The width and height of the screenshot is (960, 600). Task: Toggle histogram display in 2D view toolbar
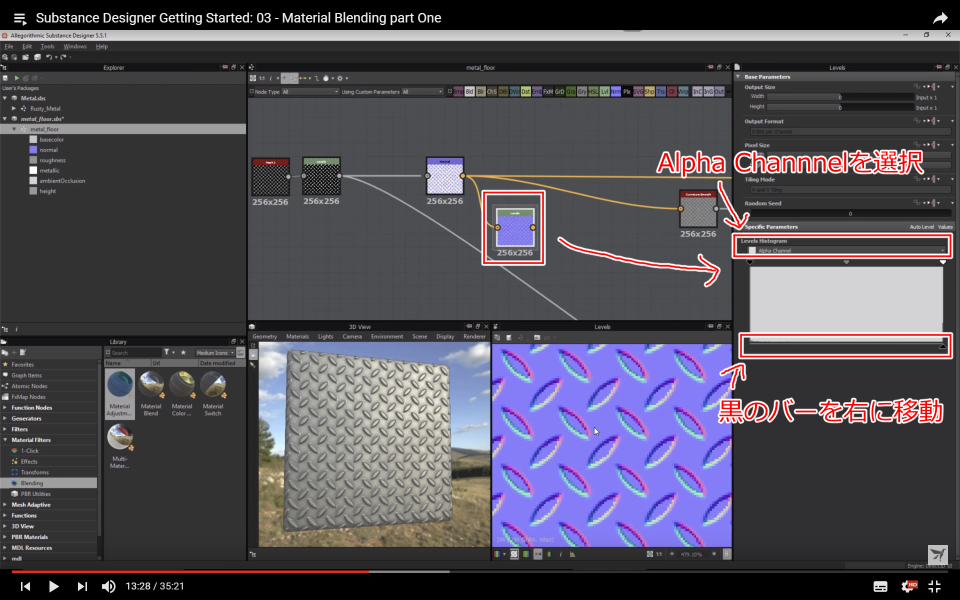tap(572, 554)
